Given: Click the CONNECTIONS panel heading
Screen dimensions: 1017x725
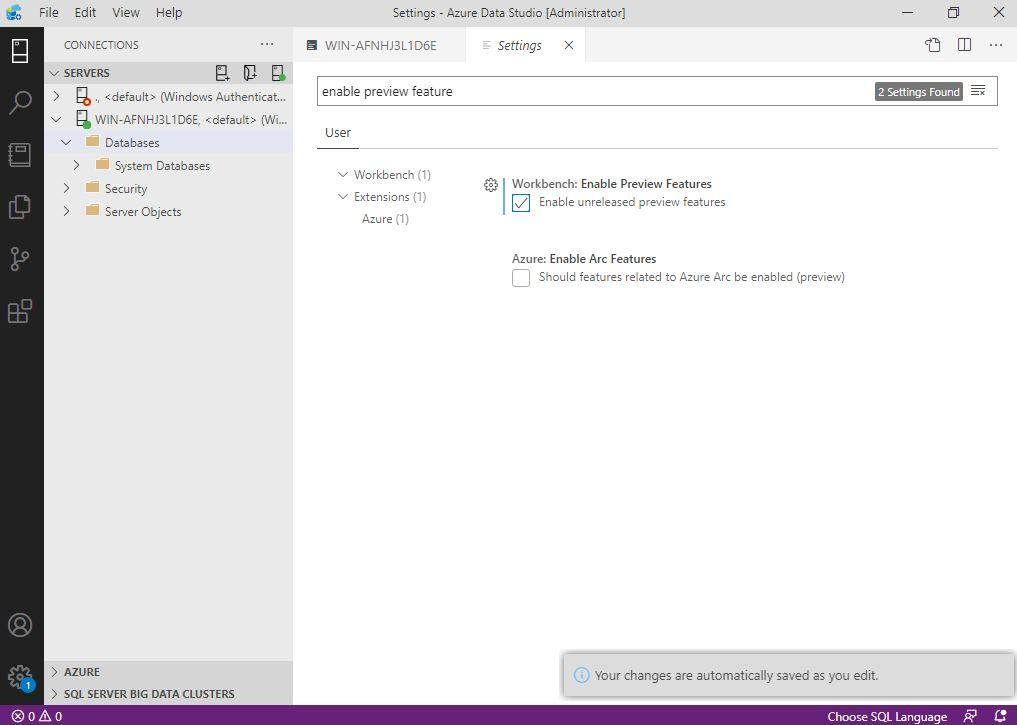Looking at the screenshot, I should pos(101,45).
